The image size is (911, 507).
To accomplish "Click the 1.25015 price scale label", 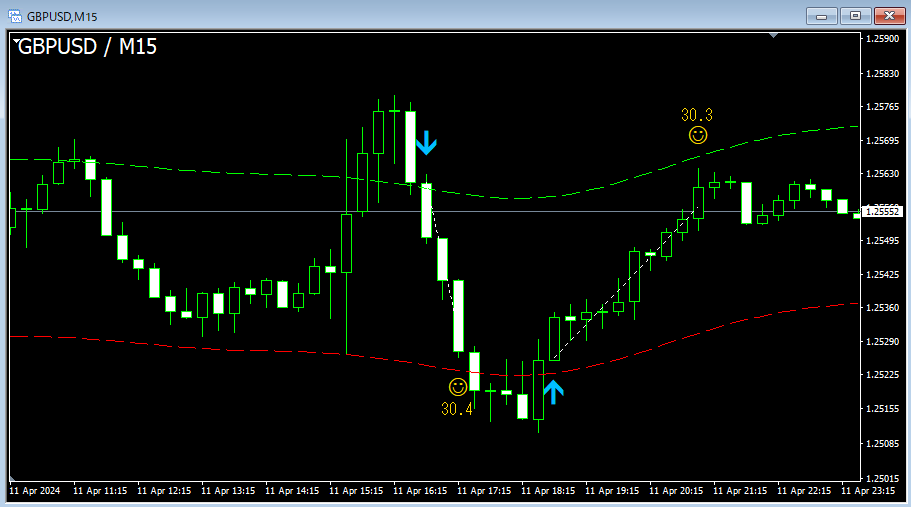I will click(x=882, y=479).
